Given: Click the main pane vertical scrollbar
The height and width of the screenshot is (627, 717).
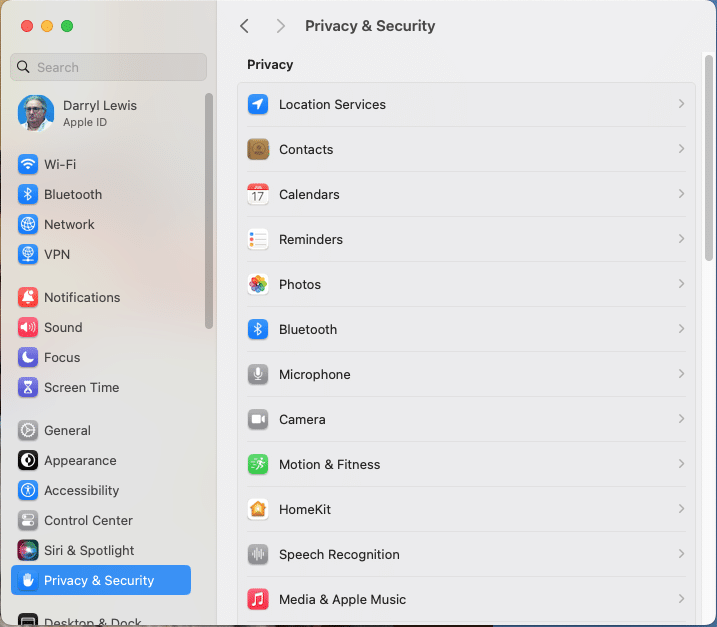Looking at the screenshot, I should [x=709, y=158].
